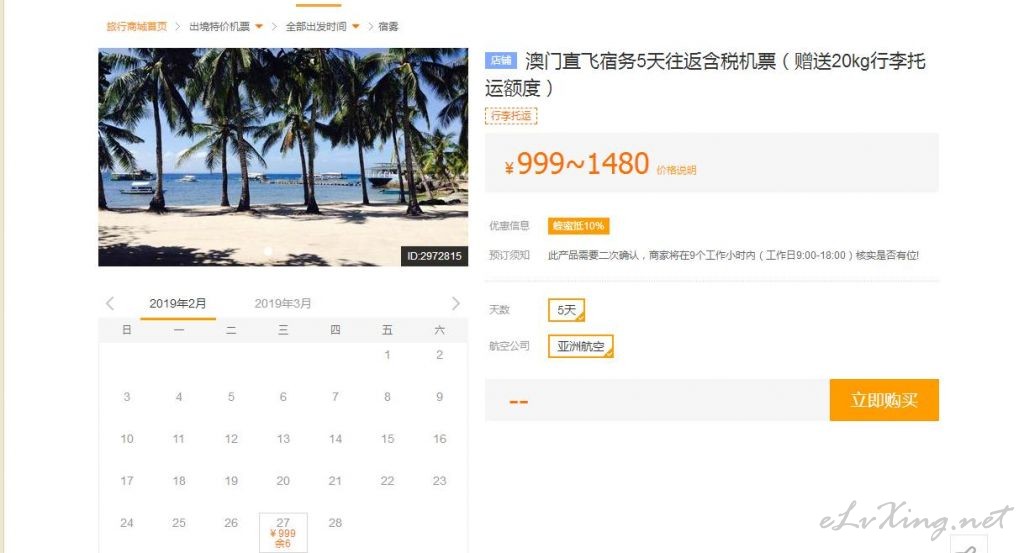The height and width of the screenshot is (553, 1024).
Task: Click the ID:2972815 label on photo
Action: [x=434, y=256]
